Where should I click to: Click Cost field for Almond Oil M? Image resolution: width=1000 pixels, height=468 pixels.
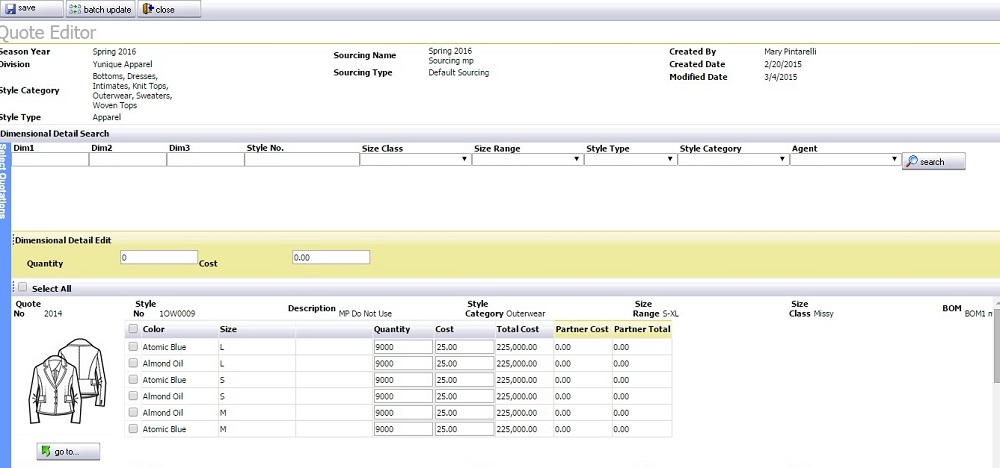tap(464, 413)
